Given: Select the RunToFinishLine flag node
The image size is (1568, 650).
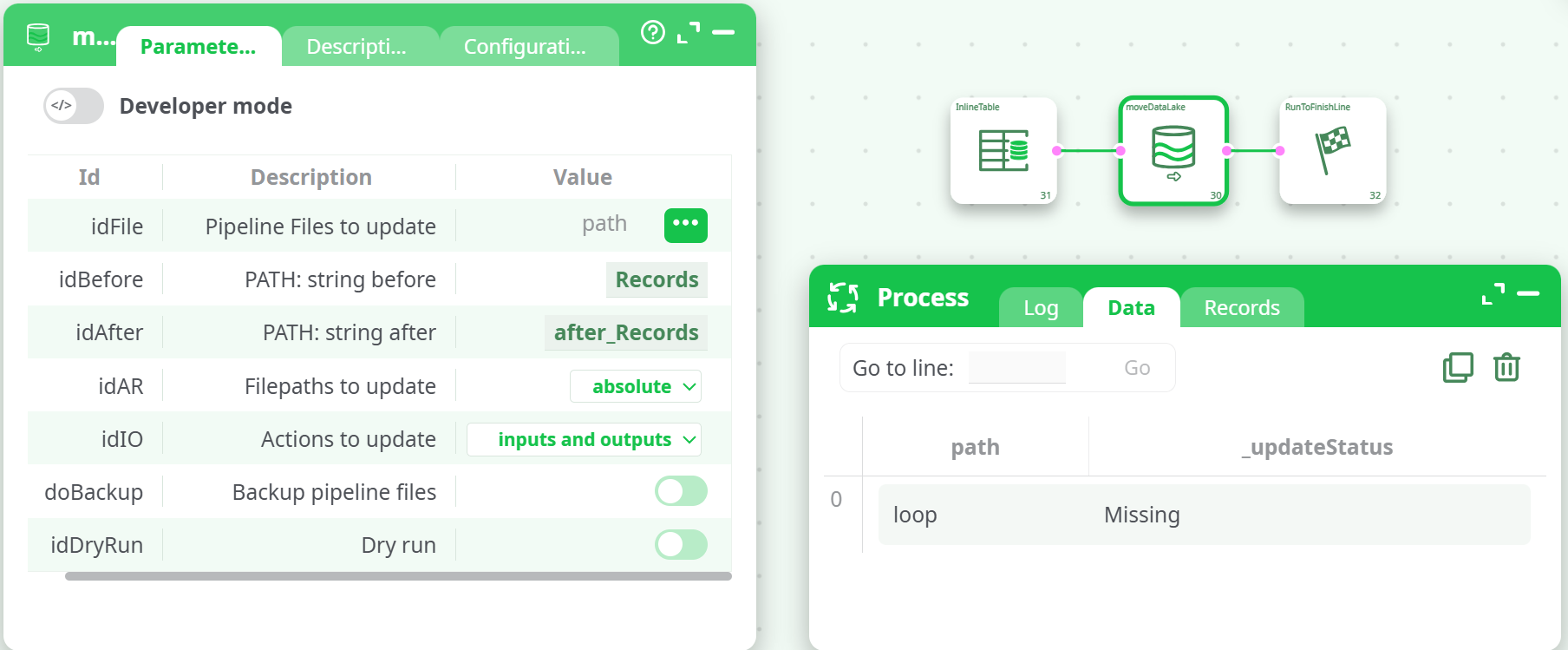Looking at the screenshot, I should [1332, 150].
